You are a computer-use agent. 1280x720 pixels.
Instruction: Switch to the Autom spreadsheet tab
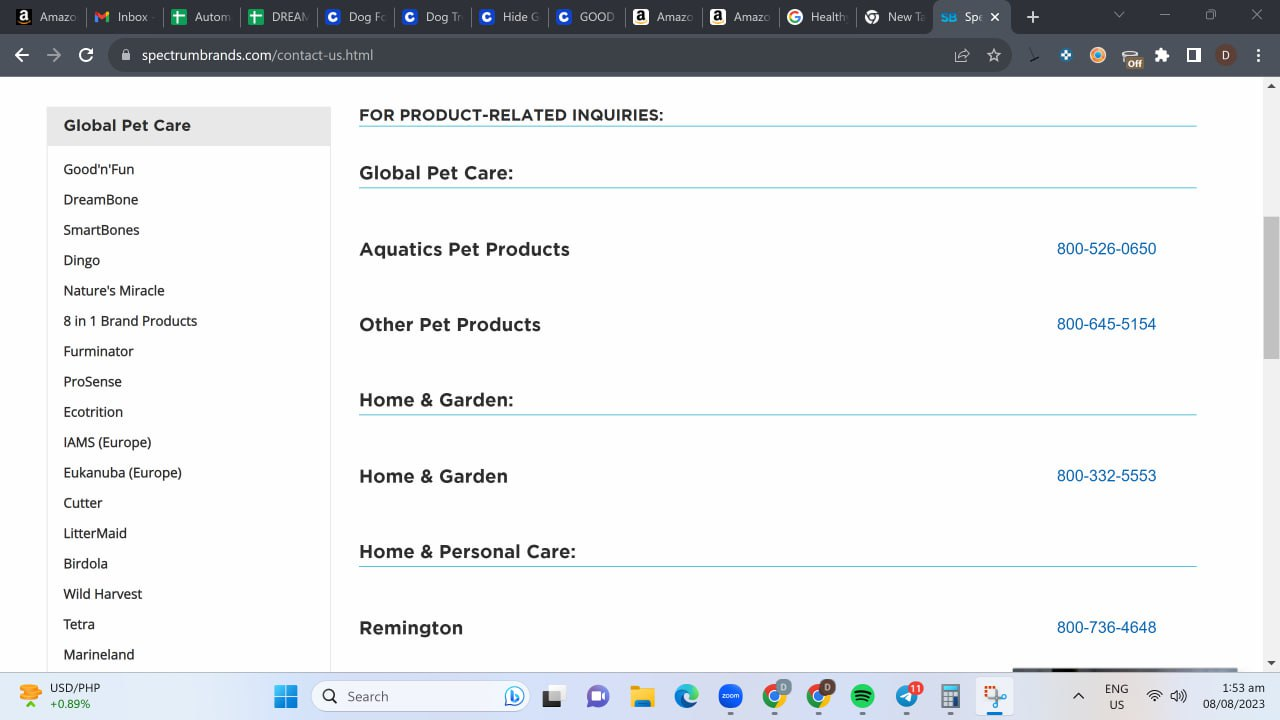tap(201, 17)
